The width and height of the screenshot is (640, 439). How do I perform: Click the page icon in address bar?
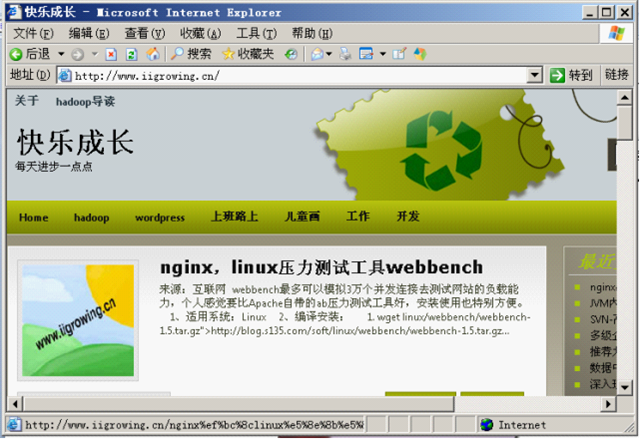click(x=65, y=76)
